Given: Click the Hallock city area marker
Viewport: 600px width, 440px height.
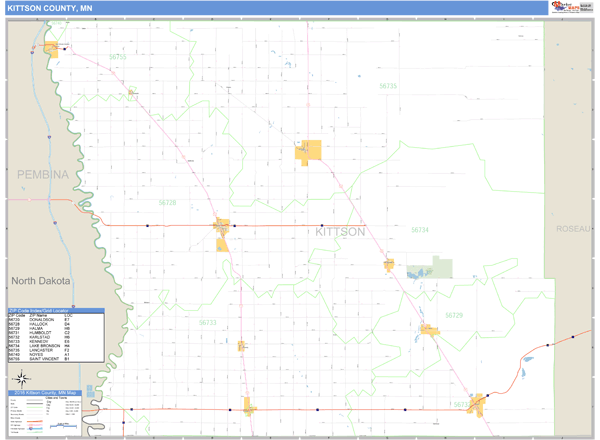Looking at the screenshot, I should (221, 231).
